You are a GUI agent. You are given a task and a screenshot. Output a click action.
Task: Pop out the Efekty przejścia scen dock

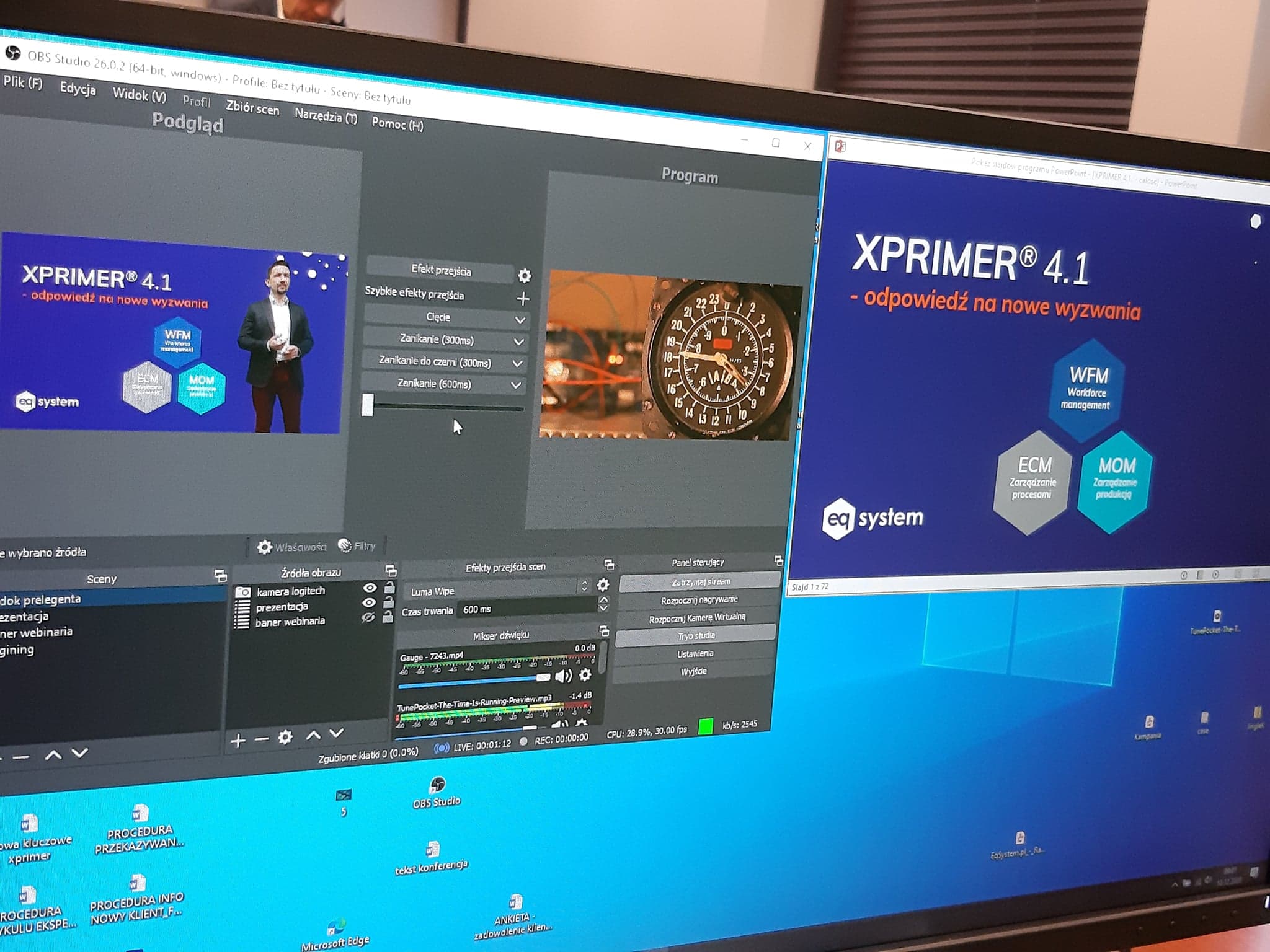[x=609, y=565]
